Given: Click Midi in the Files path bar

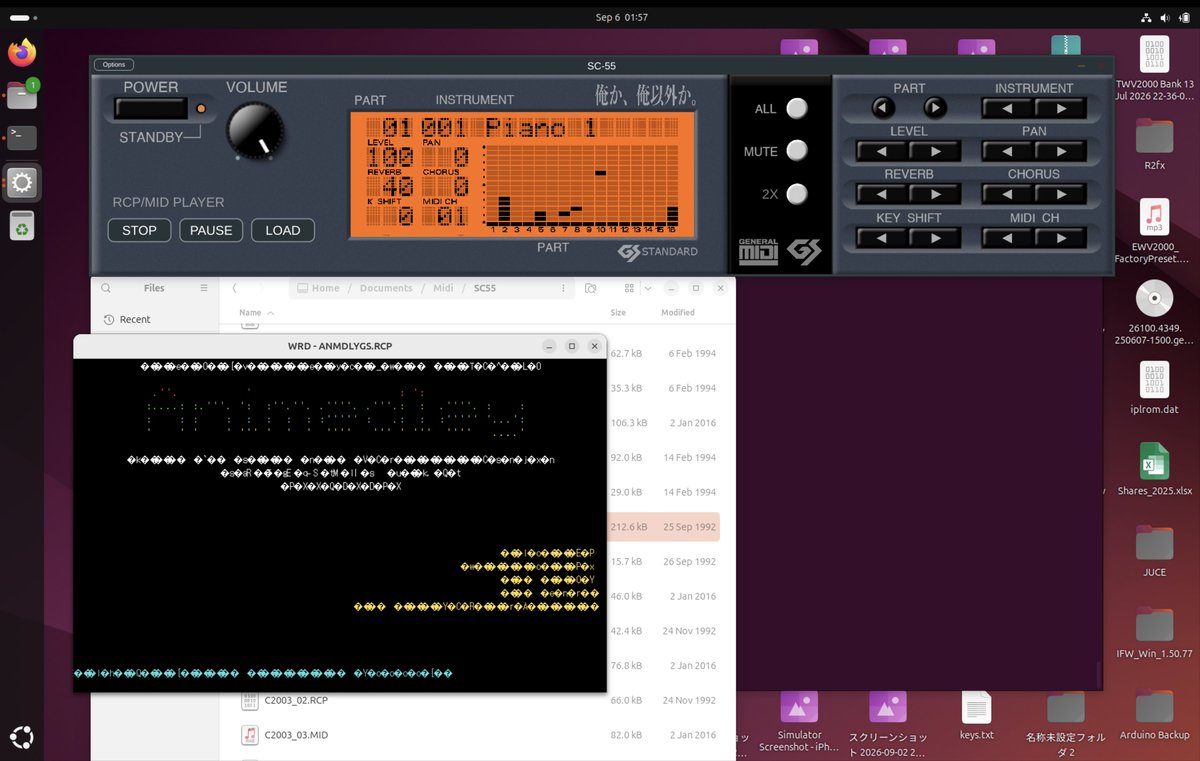Looking at the screenshot, I should [x=443, y=288].
